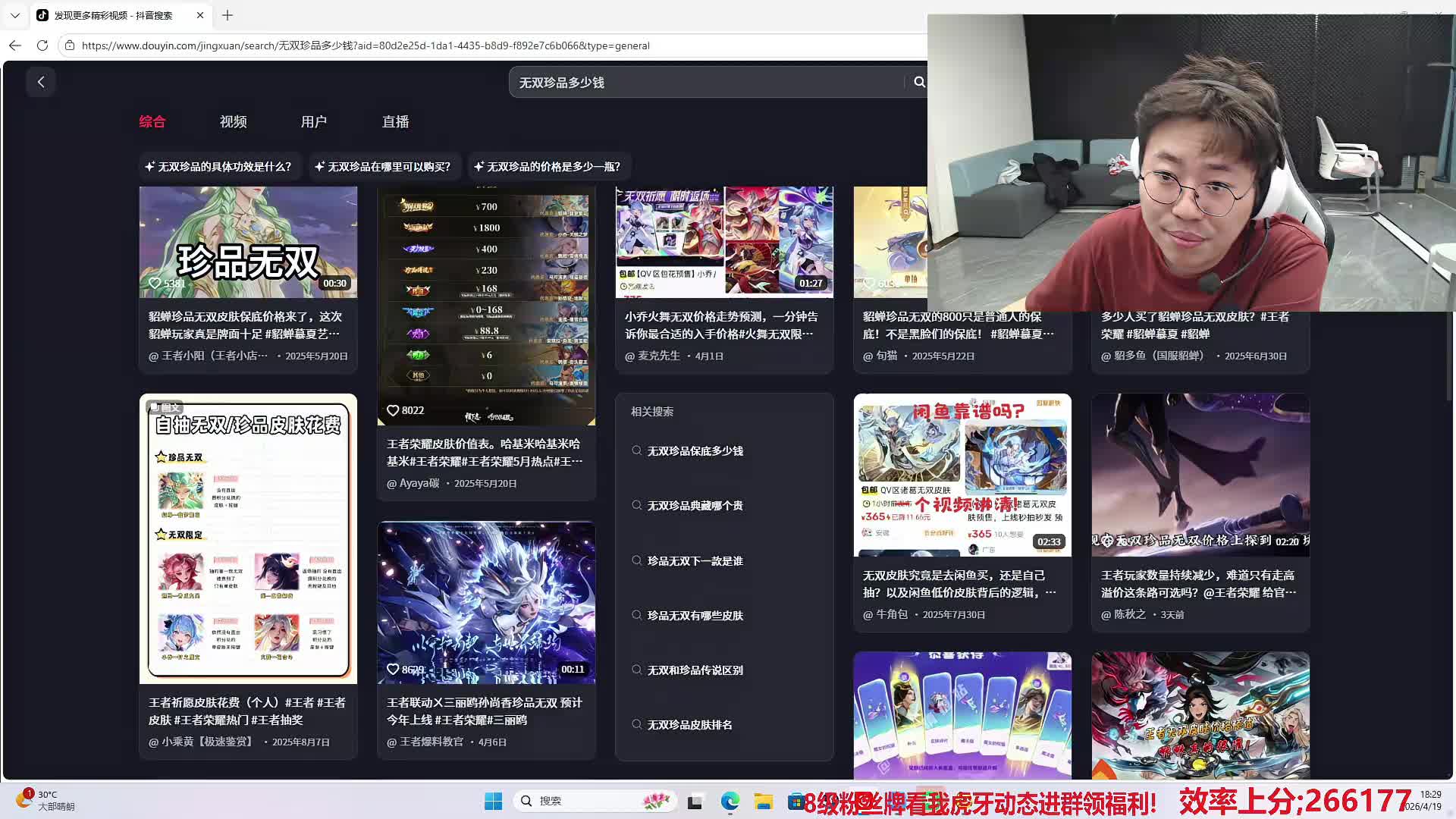Click the search magnifier icon in search box

(919, 82)
